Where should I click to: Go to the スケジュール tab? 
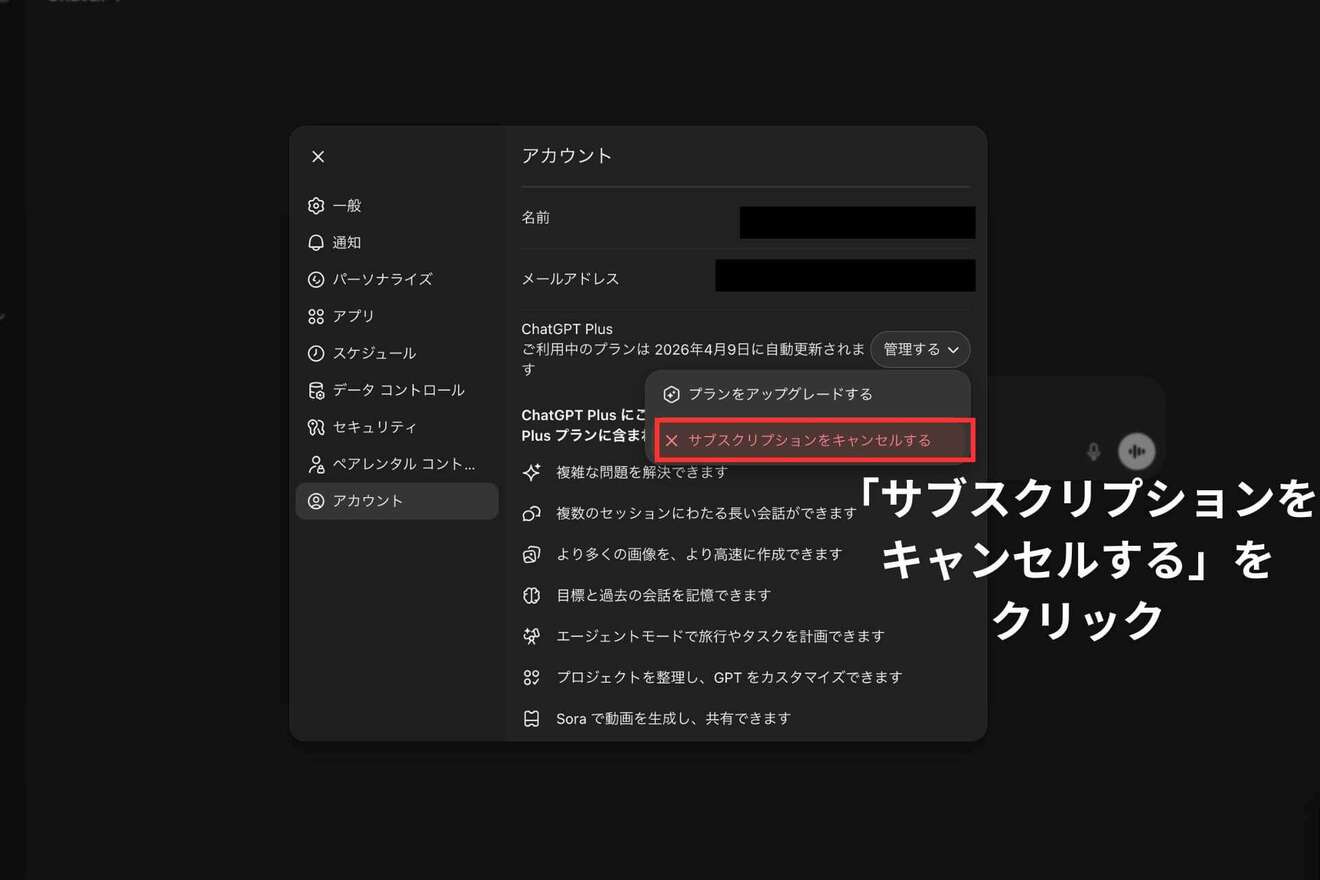(x=397, y=354)
